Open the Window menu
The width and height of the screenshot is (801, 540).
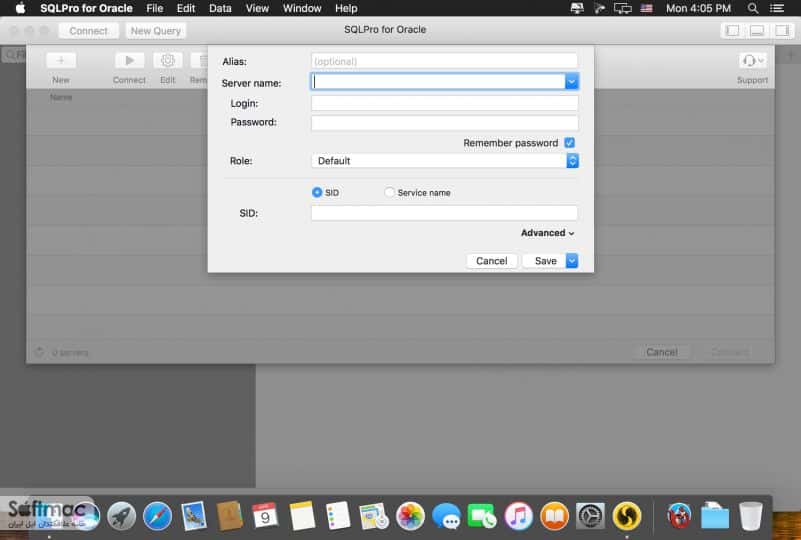click(x=302, y=8)
